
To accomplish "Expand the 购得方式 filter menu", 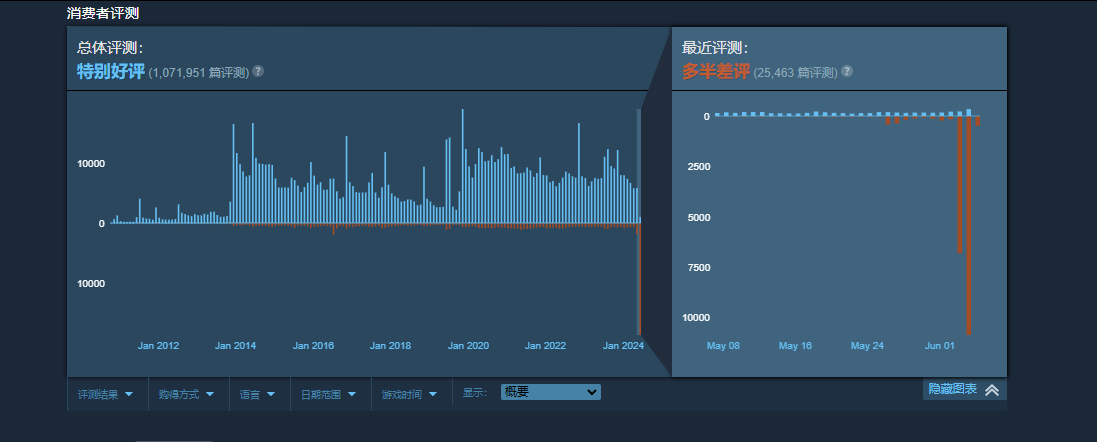I will (187, 394).
